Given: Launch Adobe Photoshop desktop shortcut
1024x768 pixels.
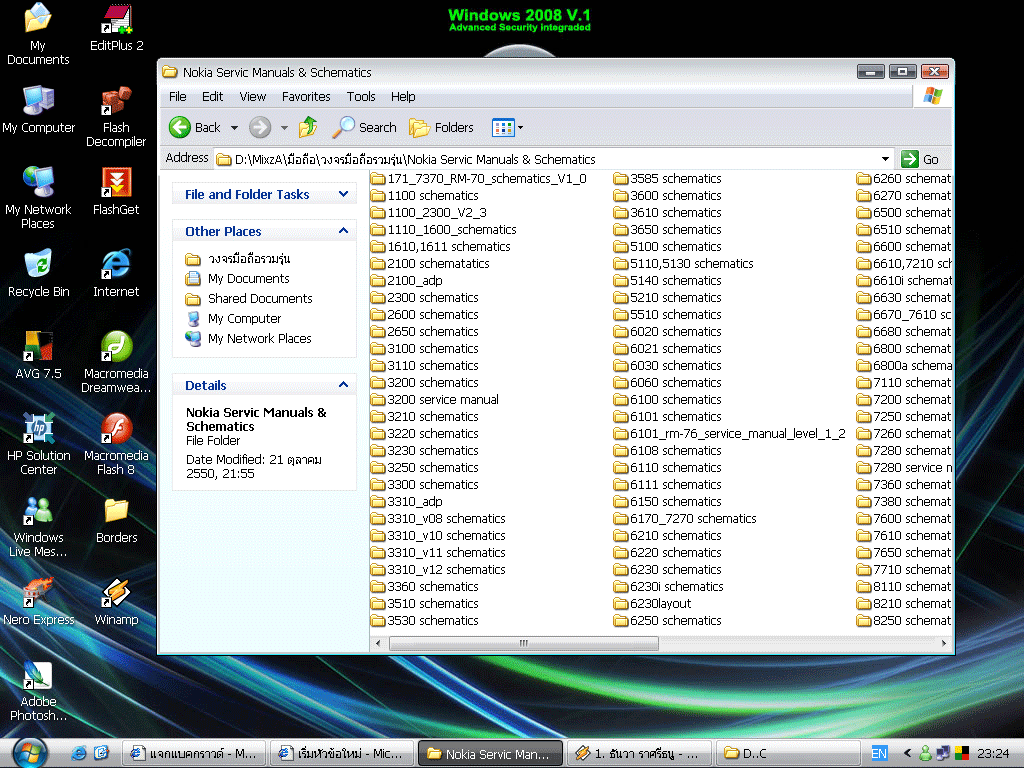Looking at the screenshot, I should coord(39,691).
